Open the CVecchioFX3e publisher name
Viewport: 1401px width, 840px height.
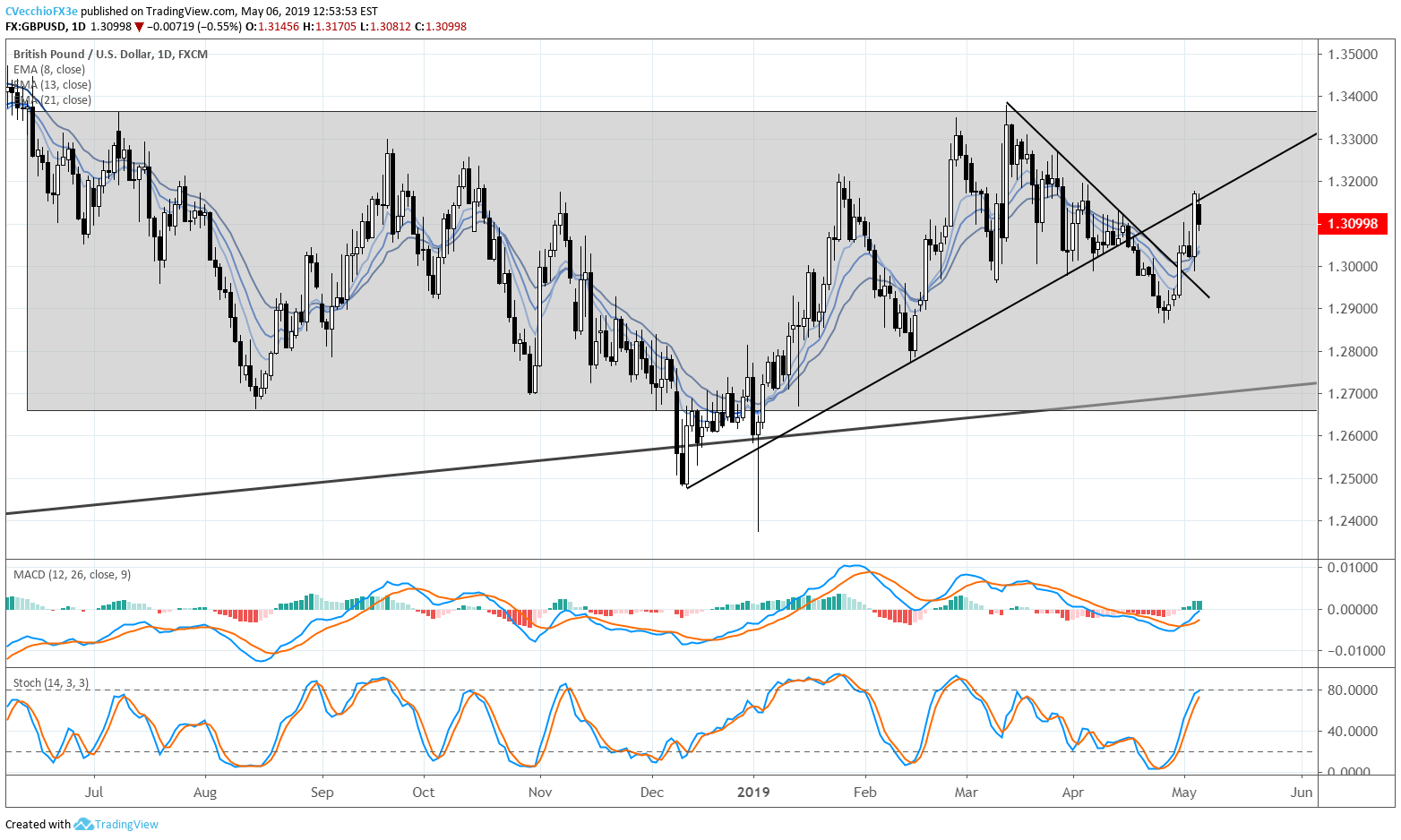click(41, 12)
